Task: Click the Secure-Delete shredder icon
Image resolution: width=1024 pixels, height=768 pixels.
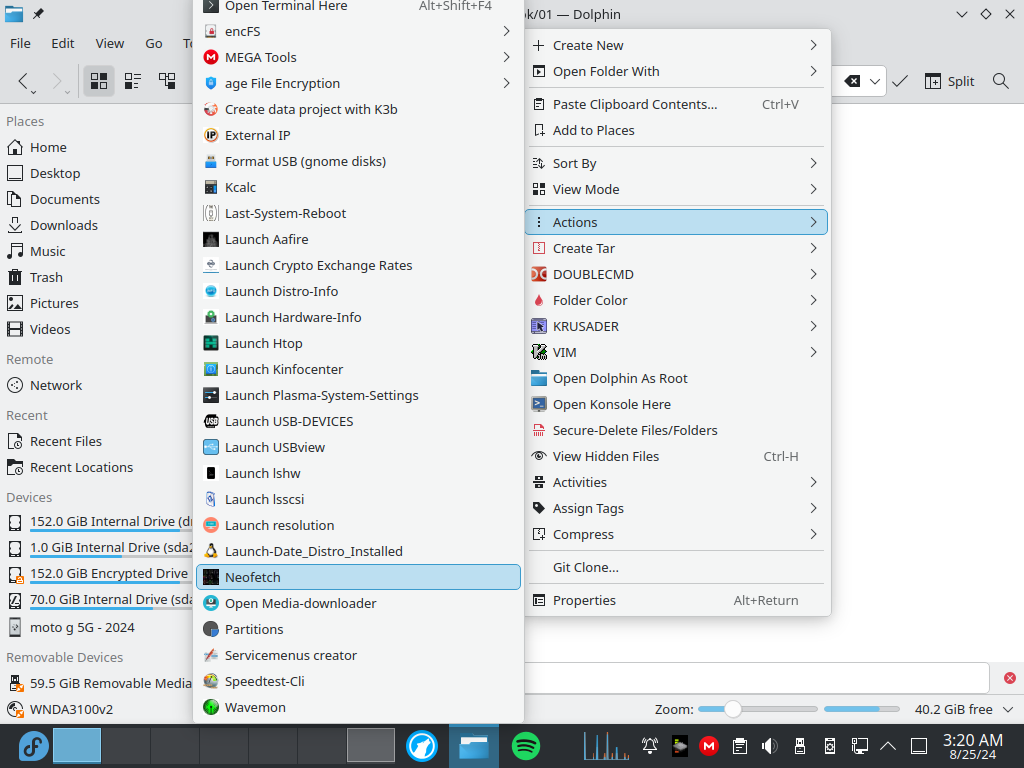Action: click(x=539, y=430)
